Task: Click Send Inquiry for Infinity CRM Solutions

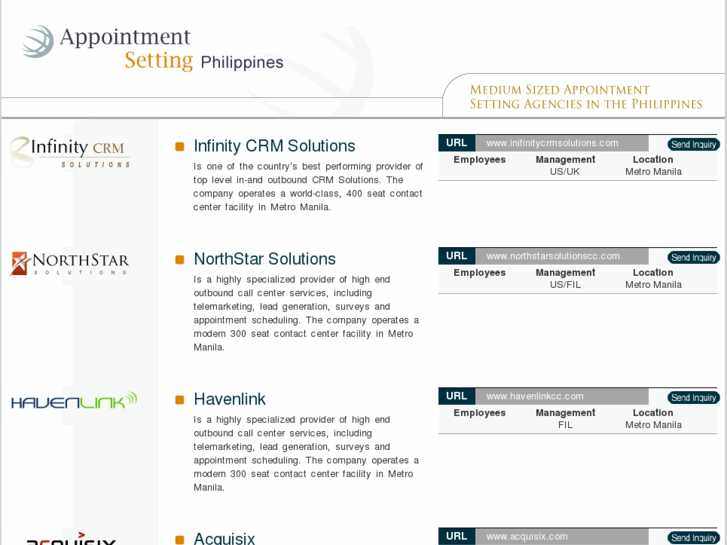Action: (x=694, y=144)
